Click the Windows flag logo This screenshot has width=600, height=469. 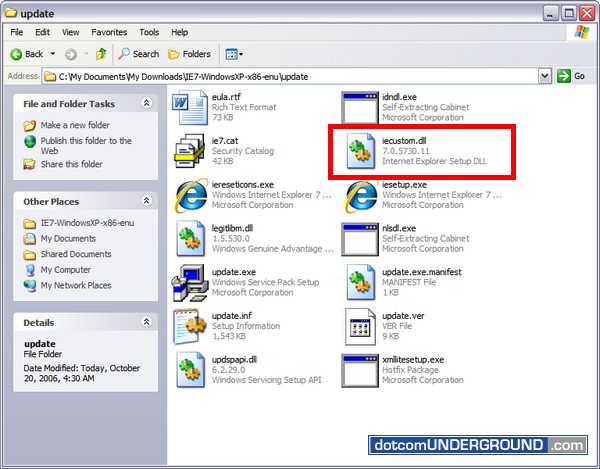(582, 32)
